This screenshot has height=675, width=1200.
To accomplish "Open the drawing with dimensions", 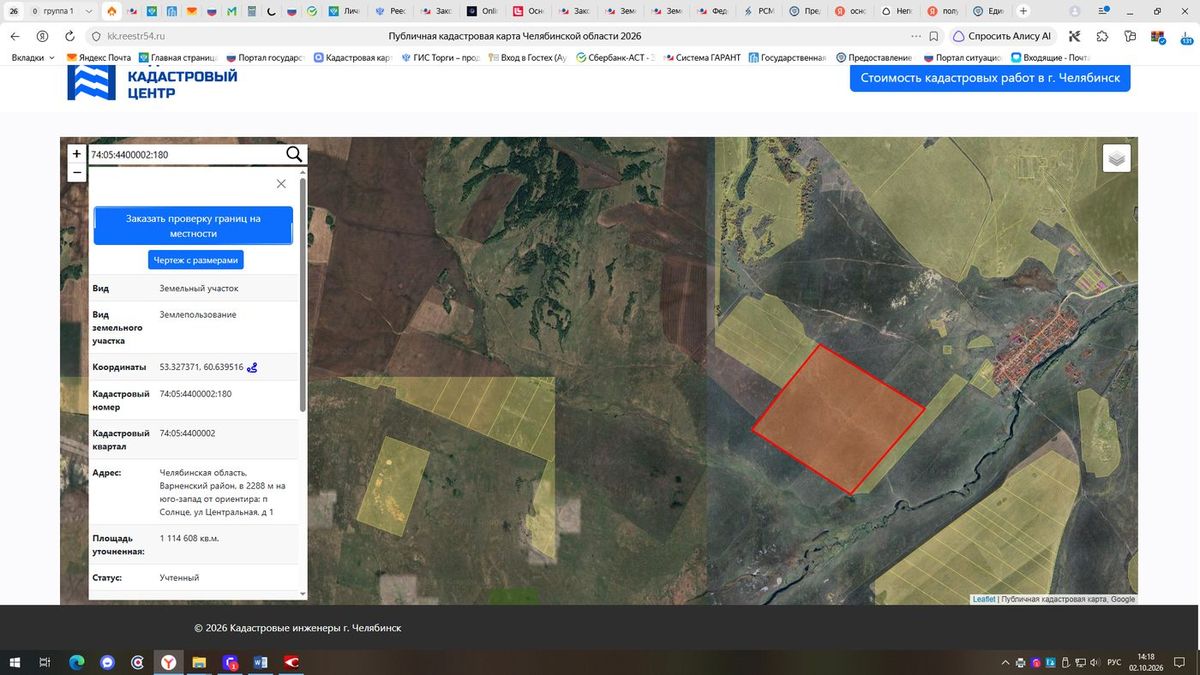I will [x=196, y=260].
